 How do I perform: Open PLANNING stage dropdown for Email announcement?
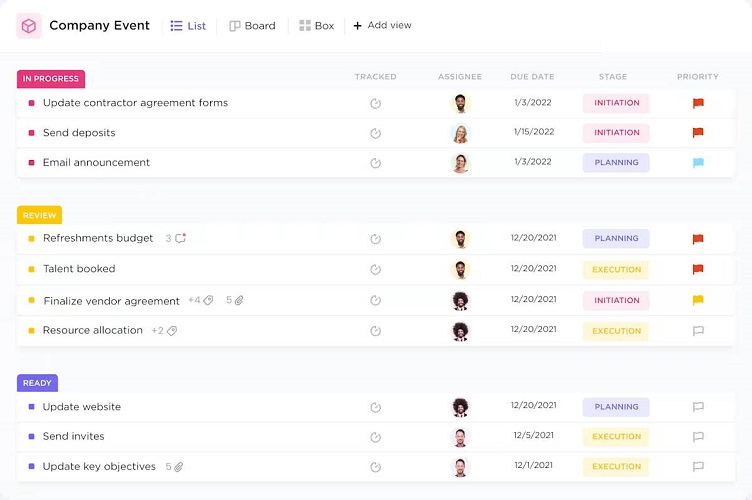click(x=616, y=163)
